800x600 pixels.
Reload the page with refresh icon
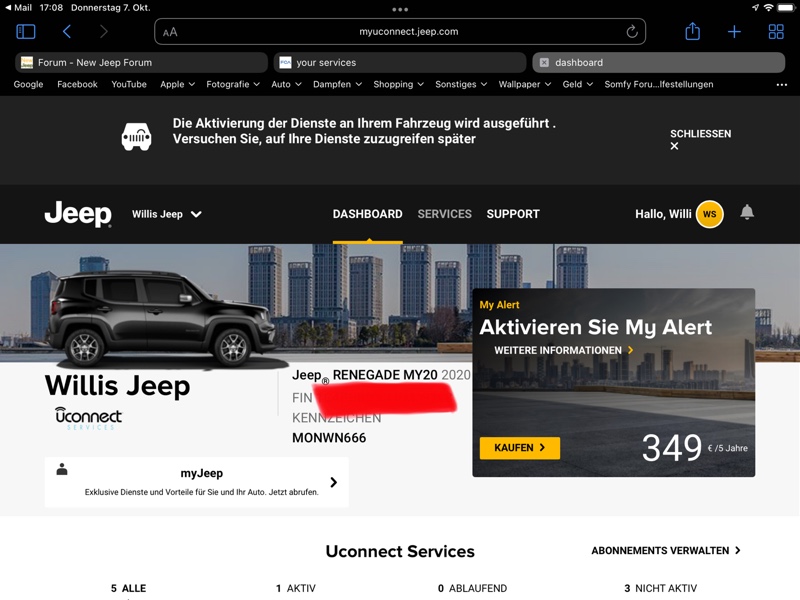(x=632, y=32)
